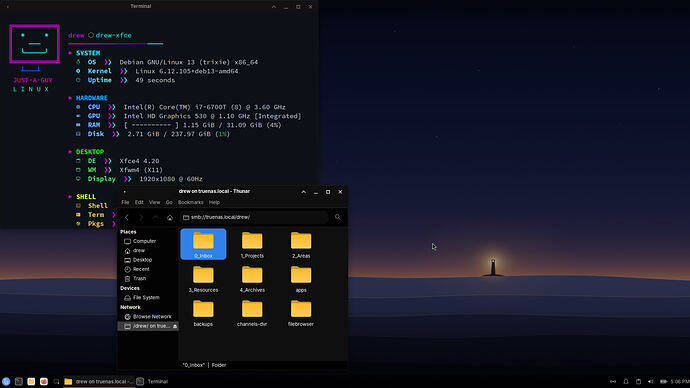Screen dimensions: 690x388
Task: Select the 1_Projects folder
Action: (252, 244)
